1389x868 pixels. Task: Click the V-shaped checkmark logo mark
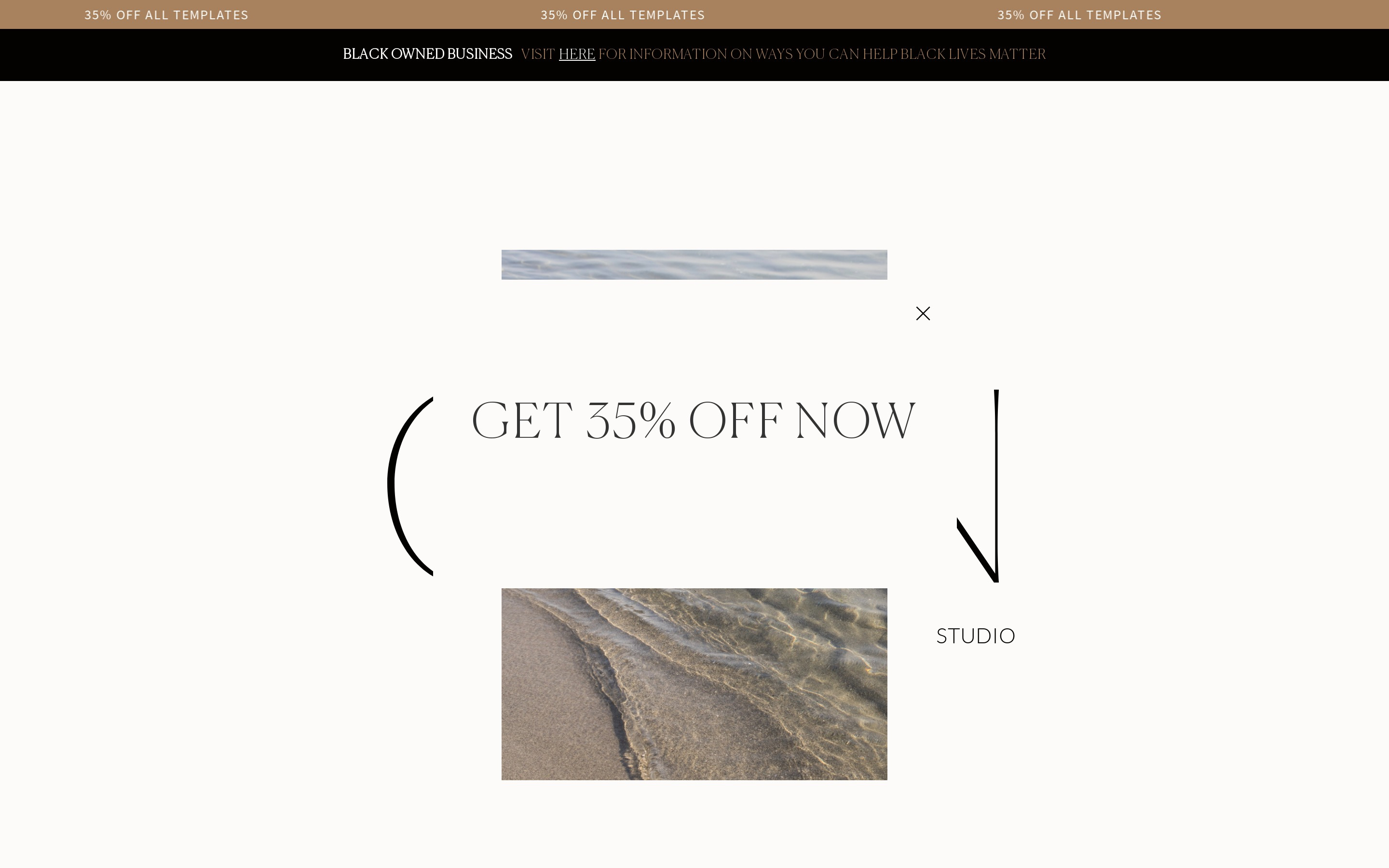tap(978, 486)
